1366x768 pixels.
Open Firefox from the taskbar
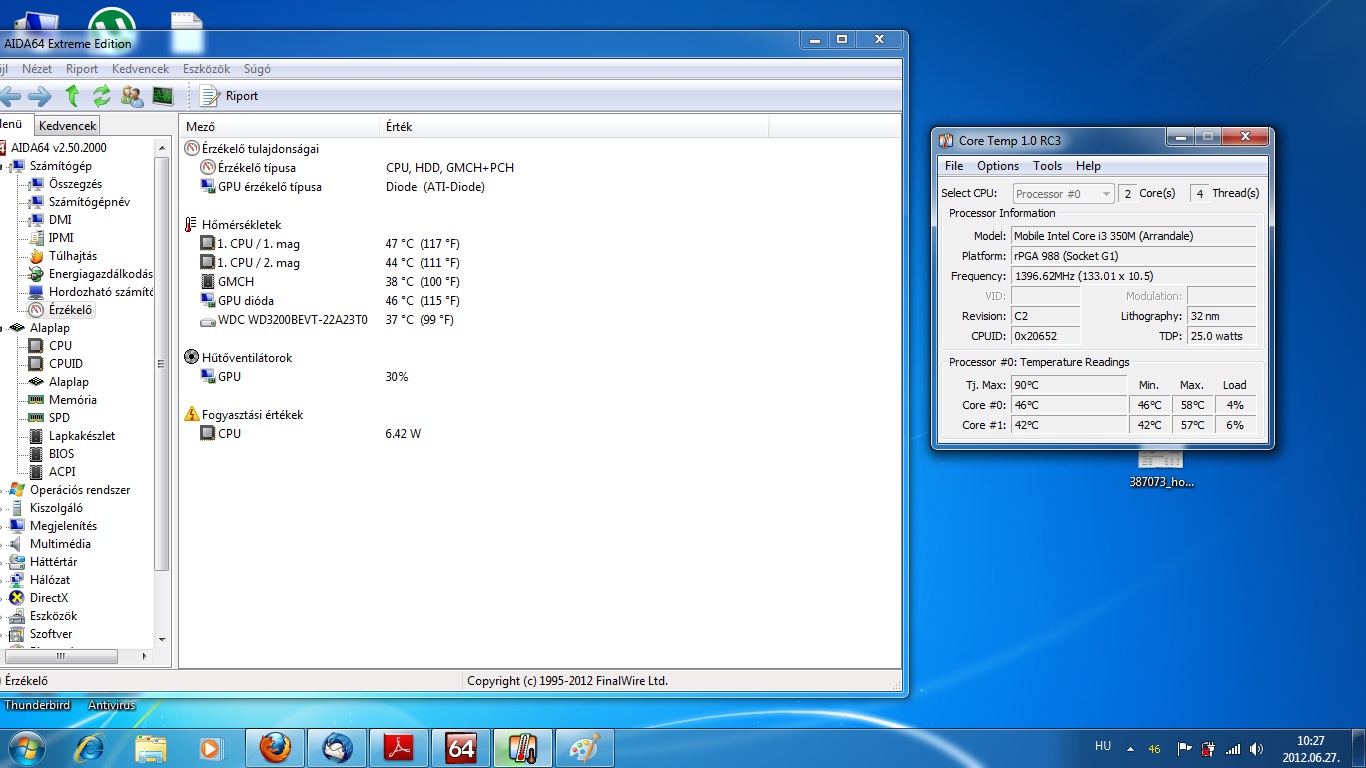pyautogui.click(x=275, y=748)
